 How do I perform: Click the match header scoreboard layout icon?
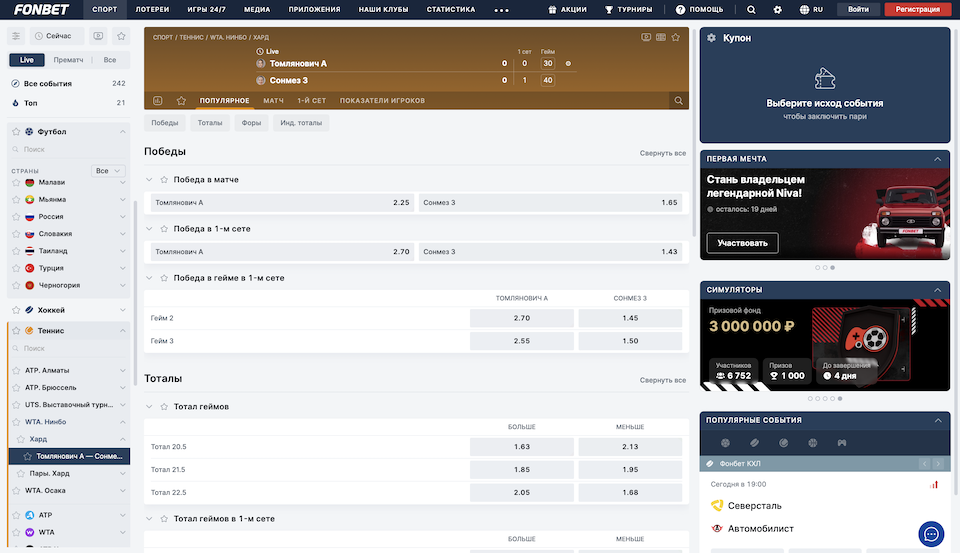coord(661,37)
